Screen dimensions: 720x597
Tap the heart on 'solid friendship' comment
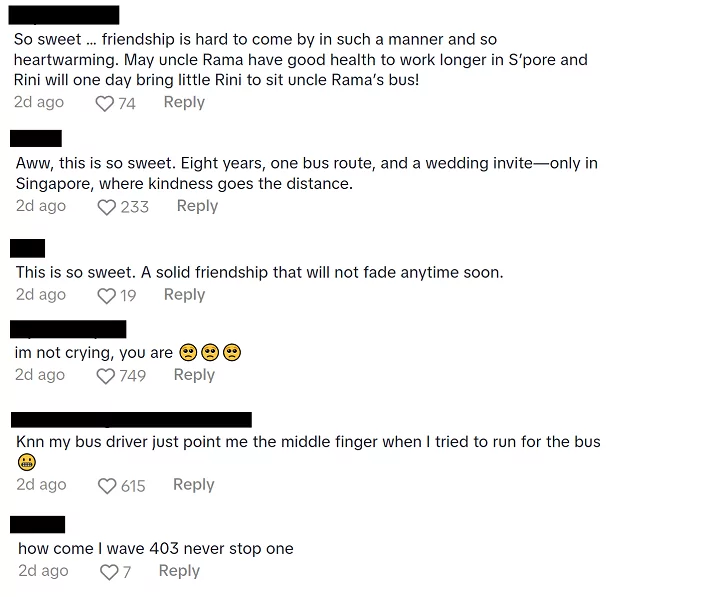point(107,296)
